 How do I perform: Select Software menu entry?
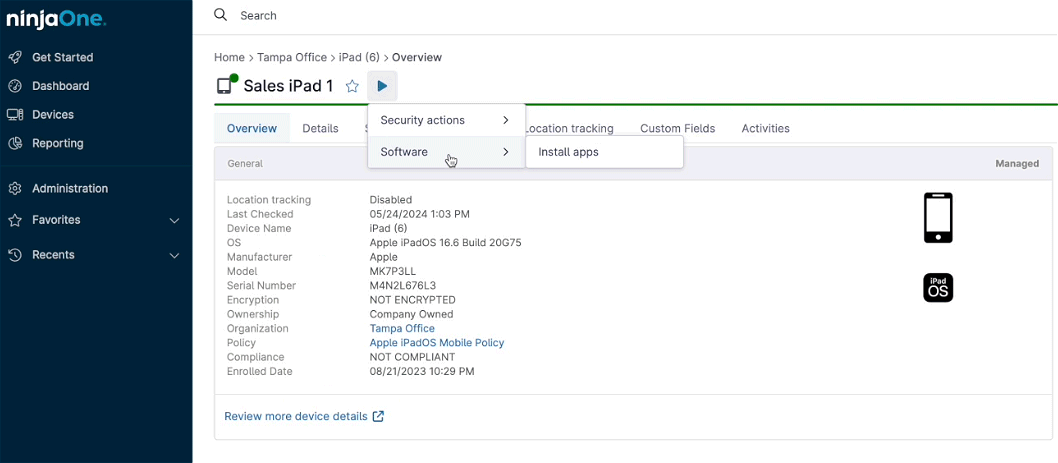[447, 152]
